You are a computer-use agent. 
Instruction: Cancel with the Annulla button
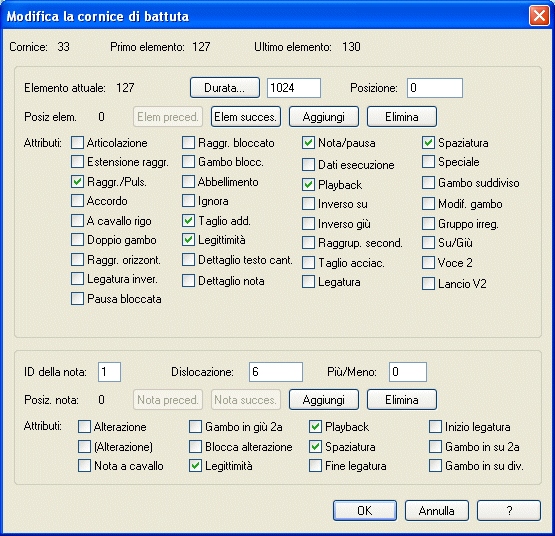(x=437, y=511)
